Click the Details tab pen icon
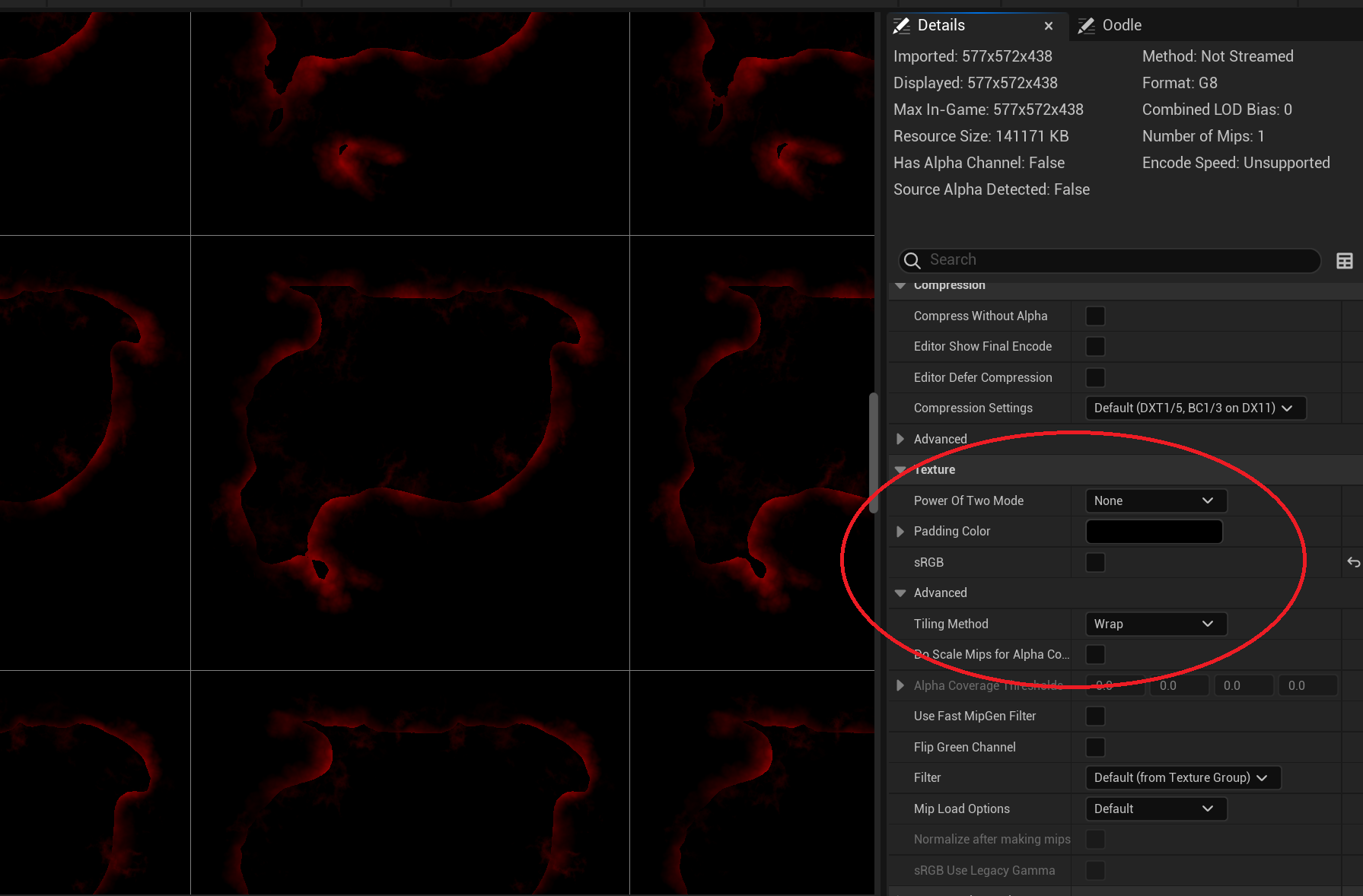This screenshot has width=1363, height=896. click(x=901, y=25)
